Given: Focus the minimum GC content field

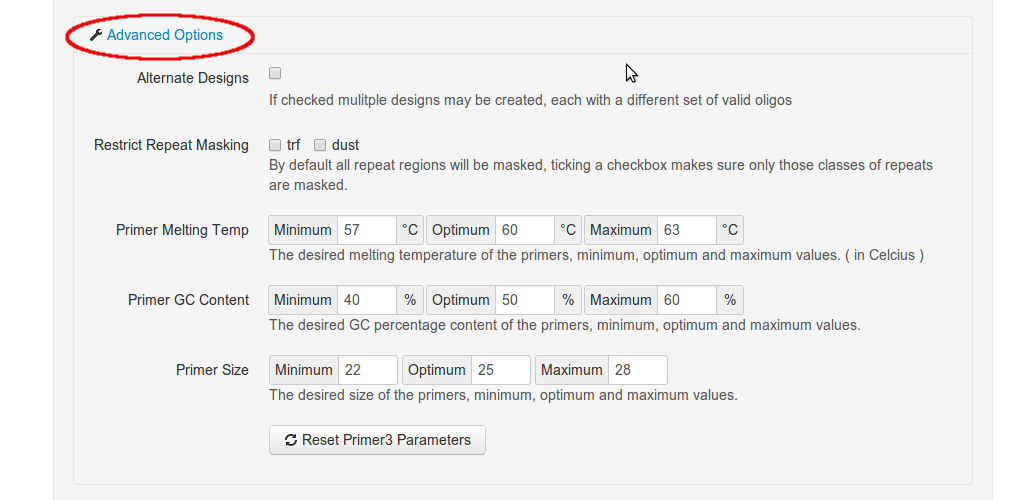Looking at the screenshot, I should click(366, 300).
